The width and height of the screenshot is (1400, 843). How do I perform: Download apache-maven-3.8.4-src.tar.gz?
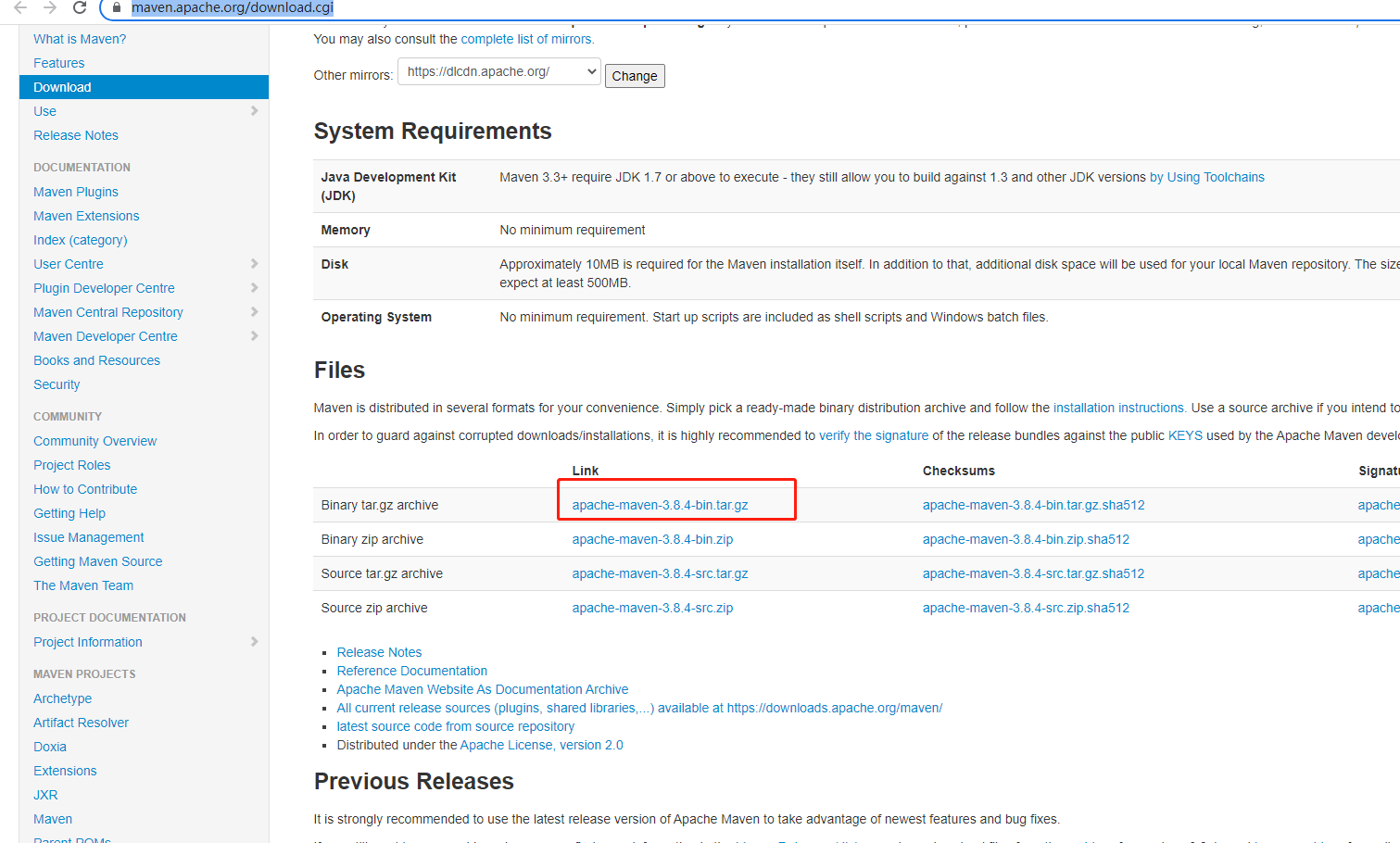point(660,573)
